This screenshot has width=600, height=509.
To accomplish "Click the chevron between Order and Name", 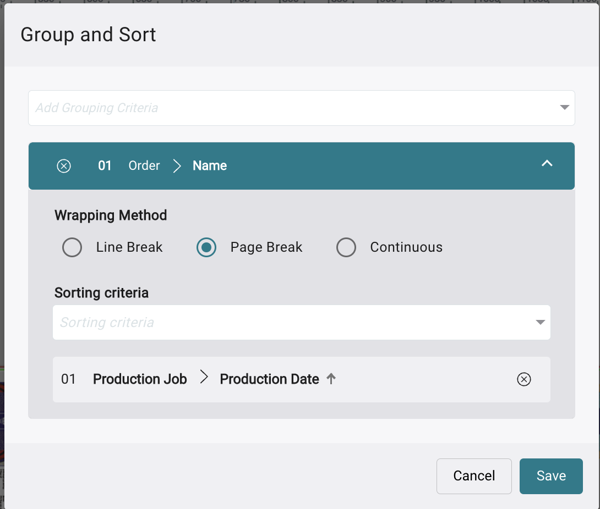I will pyautogui.click(x=177, y=166).
